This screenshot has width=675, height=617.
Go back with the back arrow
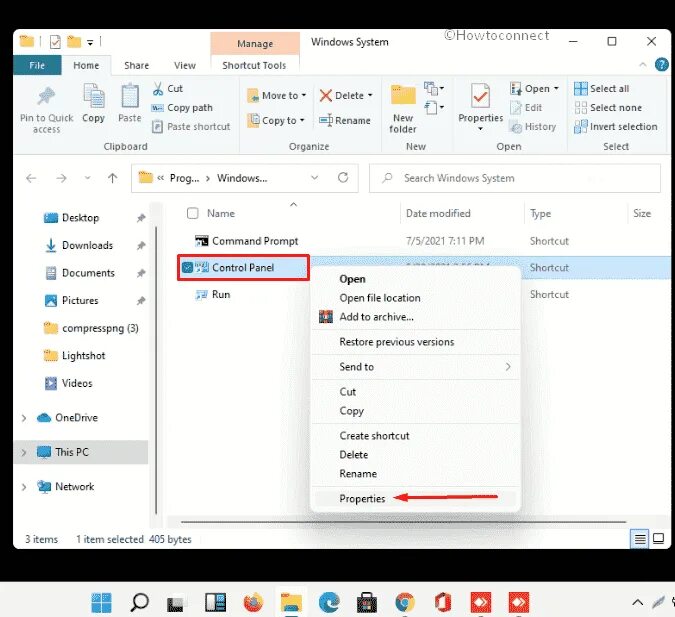[31, 178]
